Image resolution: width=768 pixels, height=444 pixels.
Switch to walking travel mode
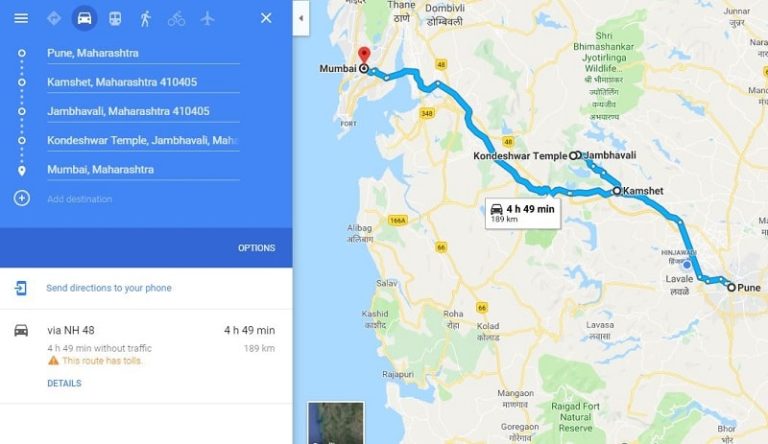pyautogui.click(x=145, y=19)
